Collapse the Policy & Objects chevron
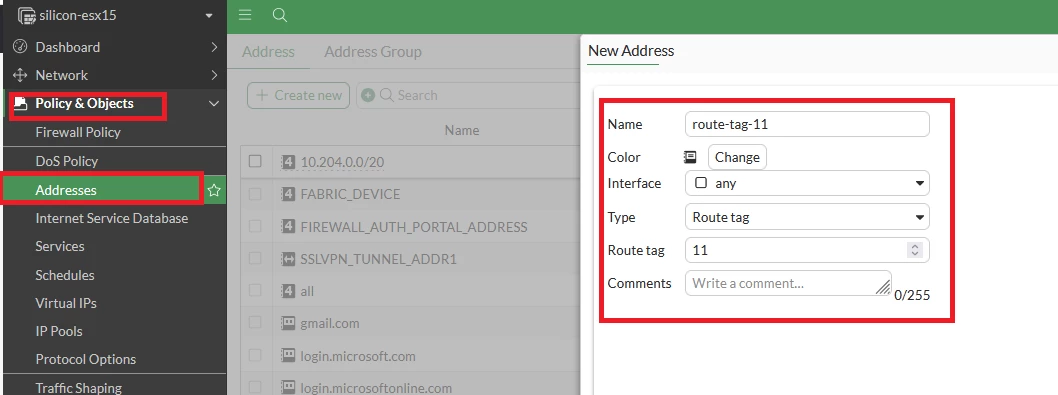Screen dimensions: 1058x395 214,103
